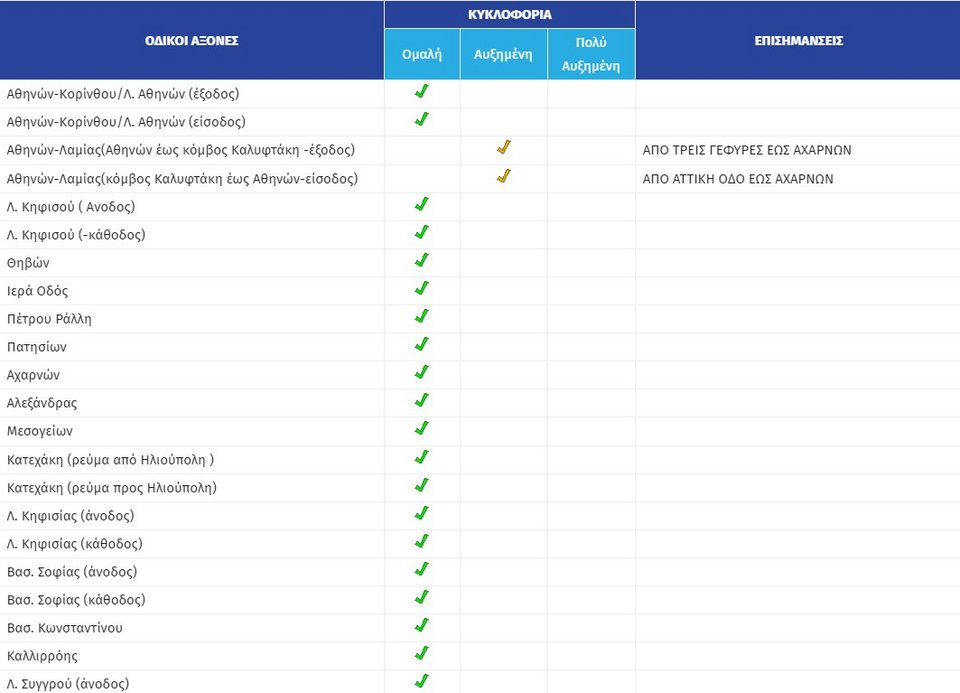Image resolution: width=960 pixels, height=693 pixels.
Task: Click the ΟΔΙΚΟΙ ΑΞΟΝΕΣ column header
Action: 192,40
